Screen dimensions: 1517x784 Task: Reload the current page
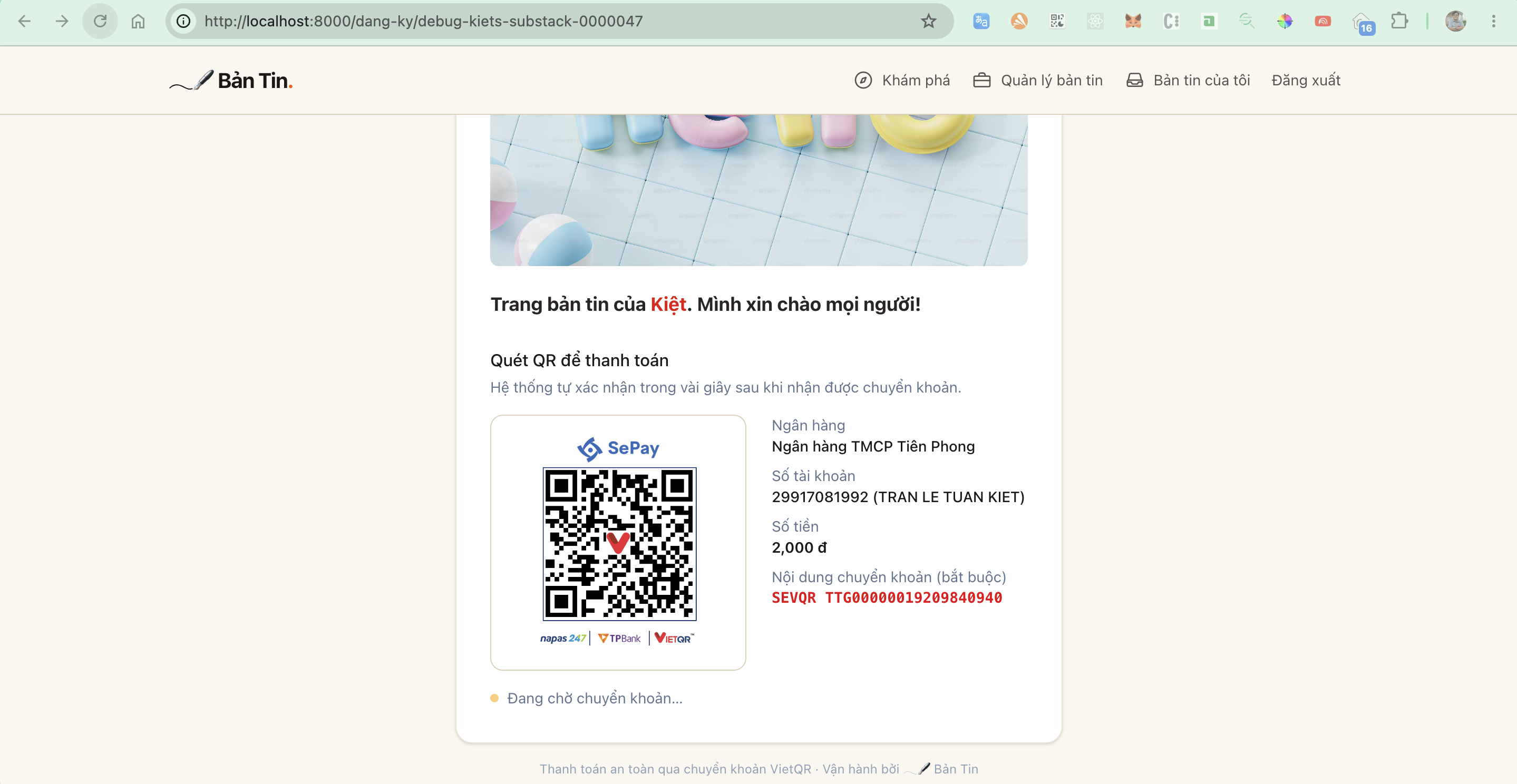100,21
